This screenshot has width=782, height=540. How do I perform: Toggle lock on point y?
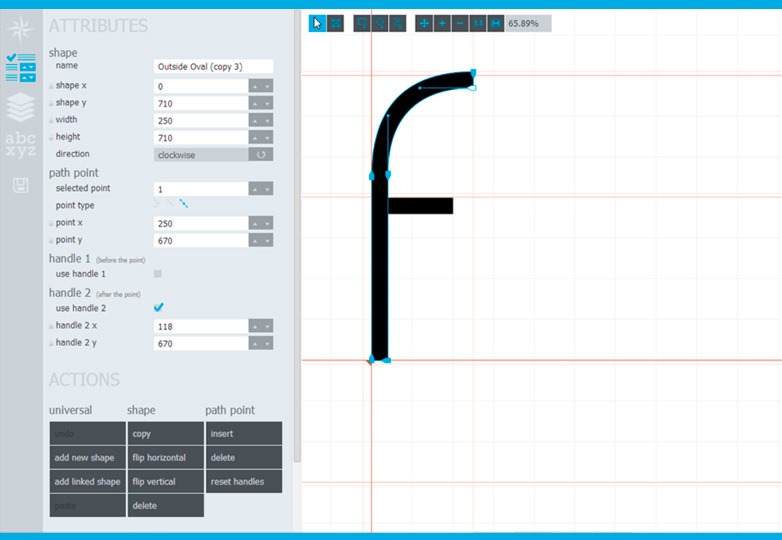[51, 240]
